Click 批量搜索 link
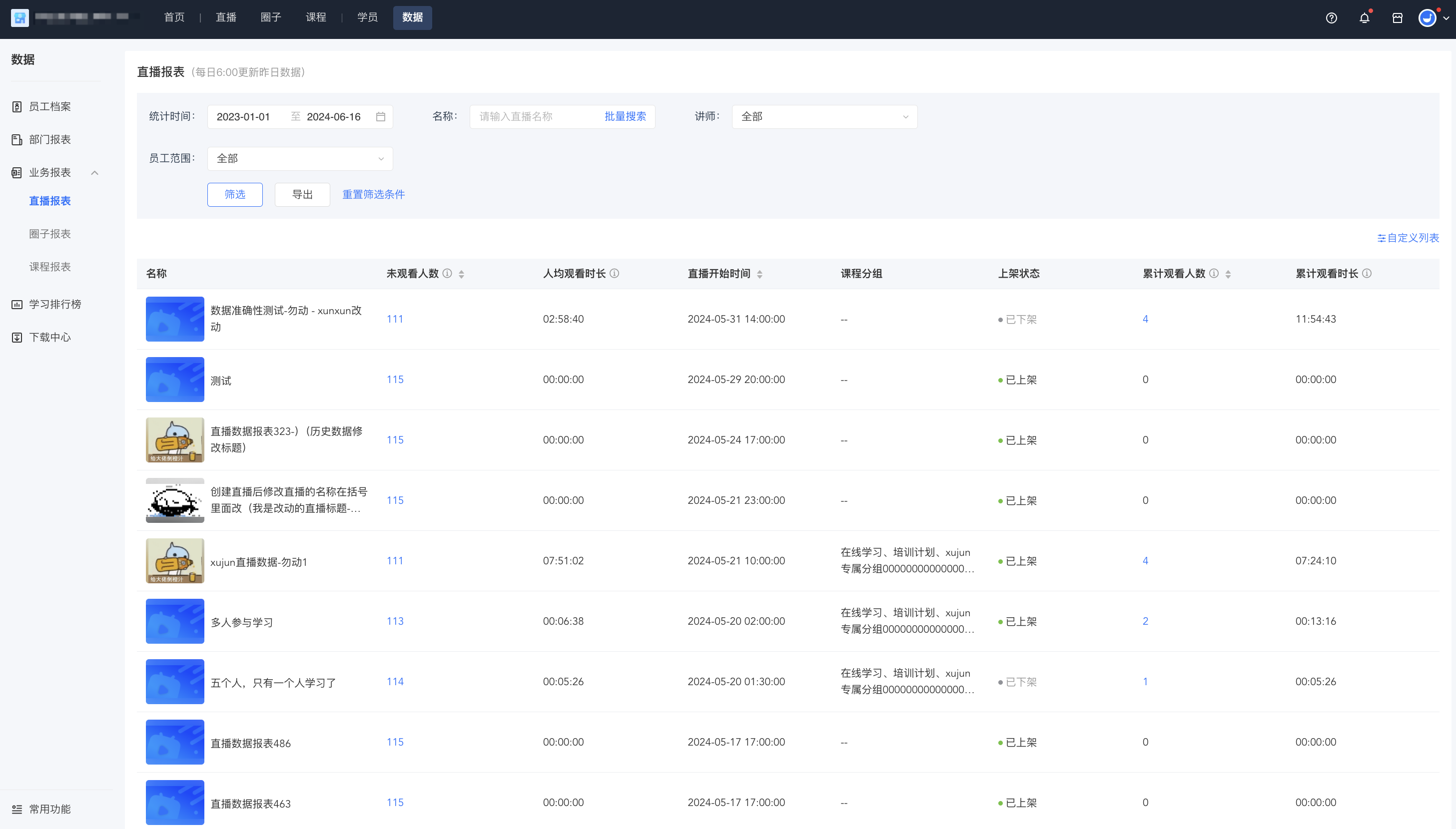 point(625,117)
